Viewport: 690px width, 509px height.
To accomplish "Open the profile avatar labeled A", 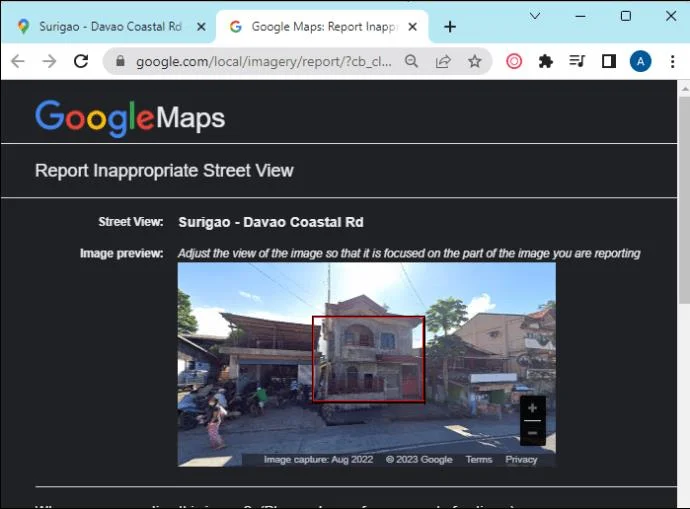I will click(640, 61).
